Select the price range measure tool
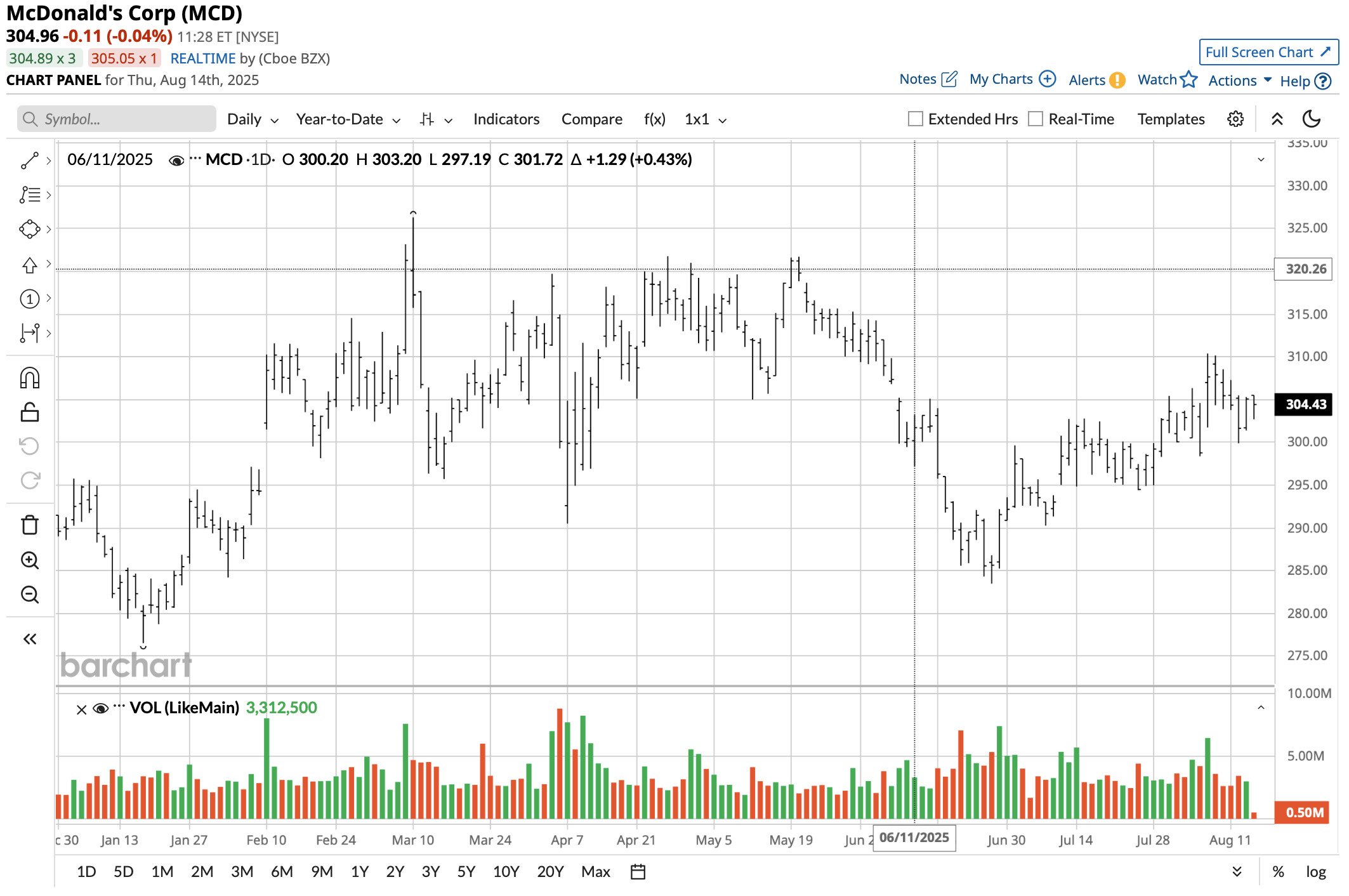 (29, 333)
